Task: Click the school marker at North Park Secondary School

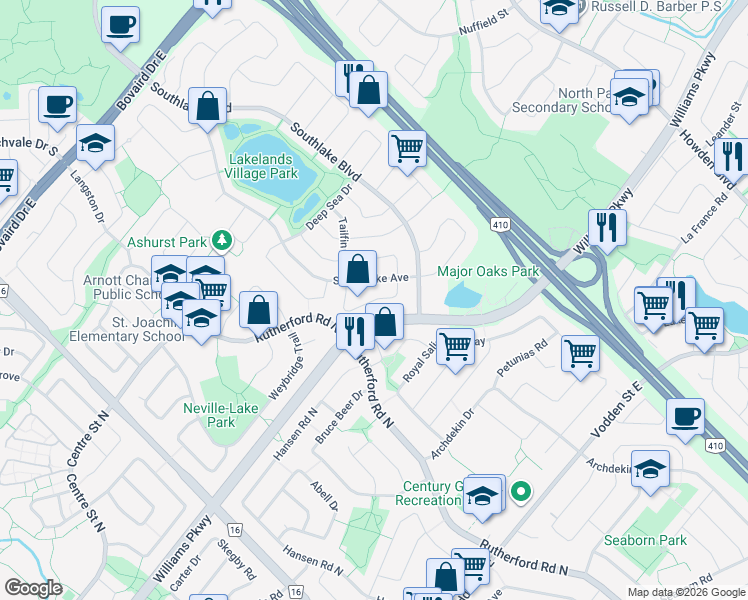Action: pyautogui.click(x=630, y=98)
